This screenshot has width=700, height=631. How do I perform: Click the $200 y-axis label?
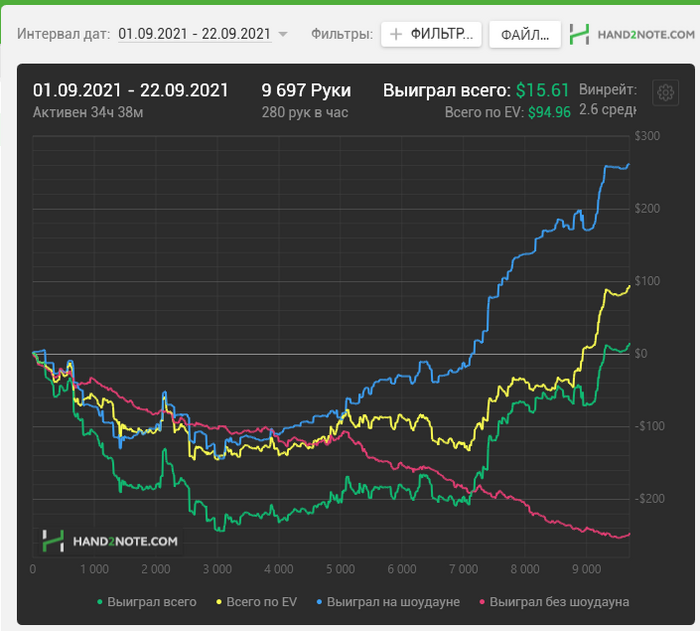(x=647, y=209)
